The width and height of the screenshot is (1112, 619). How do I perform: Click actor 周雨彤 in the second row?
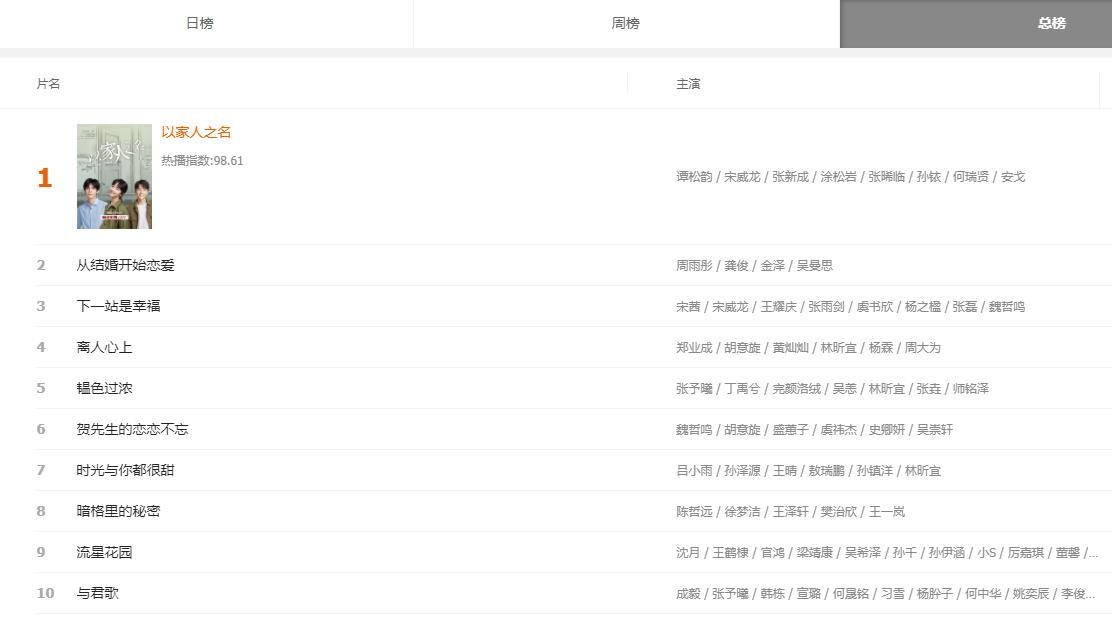point(694,265)
